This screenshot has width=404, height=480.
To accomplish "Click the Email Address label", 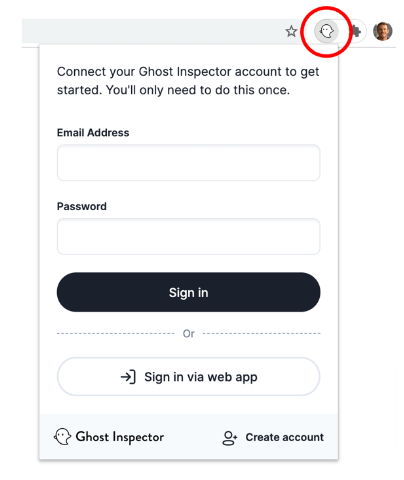I will pos(93,133).
